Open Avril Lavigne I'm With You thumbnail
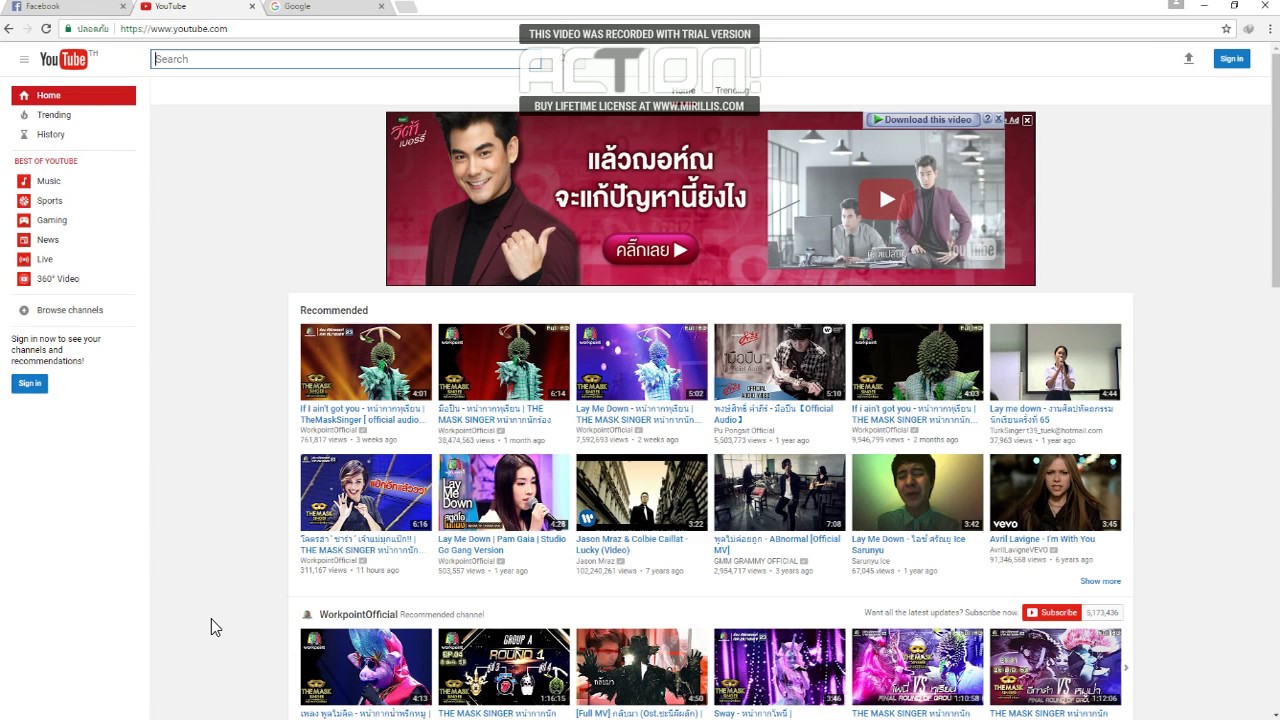 point(1055,492)
